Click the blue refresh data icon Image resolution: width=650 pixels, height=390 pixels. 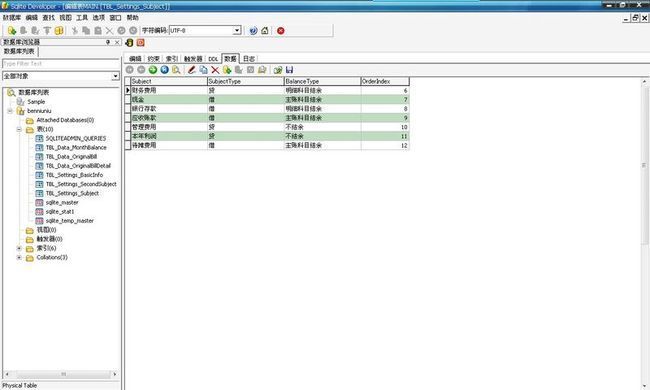[165, 70]
